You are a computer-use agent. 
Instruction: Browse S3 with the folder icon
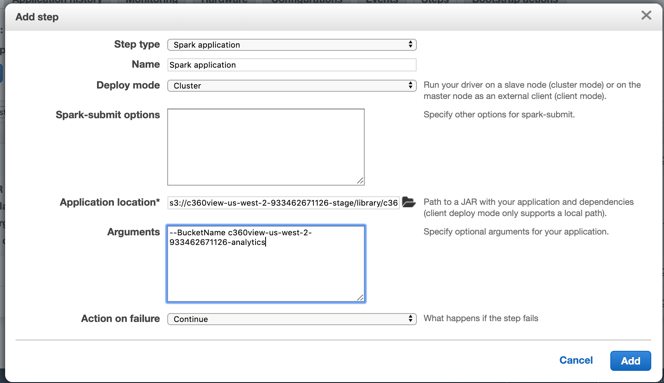coord(409,202)
